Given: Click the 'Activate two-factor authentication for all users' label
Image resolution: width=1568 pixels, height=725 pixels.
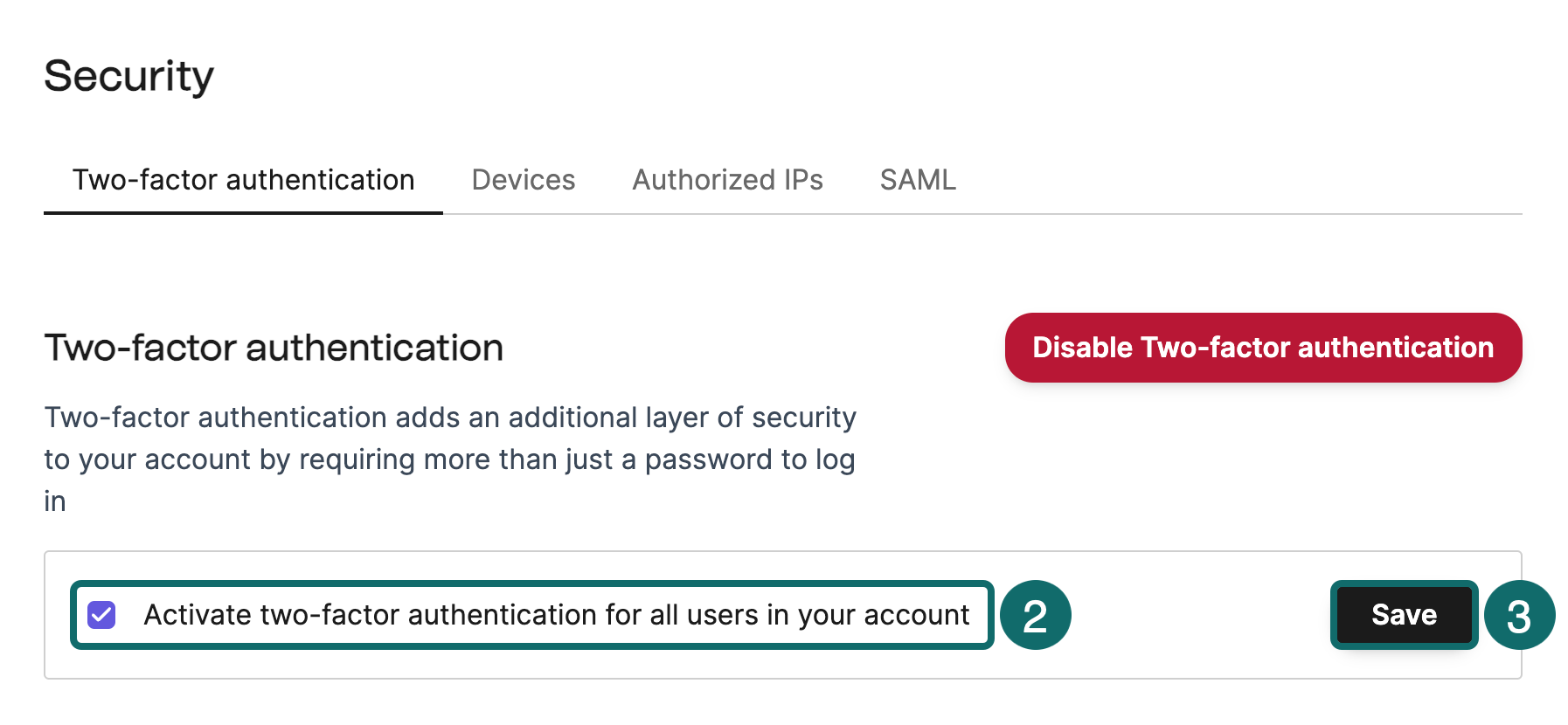Looking at the screenshot, I should [x=556, y=615].
